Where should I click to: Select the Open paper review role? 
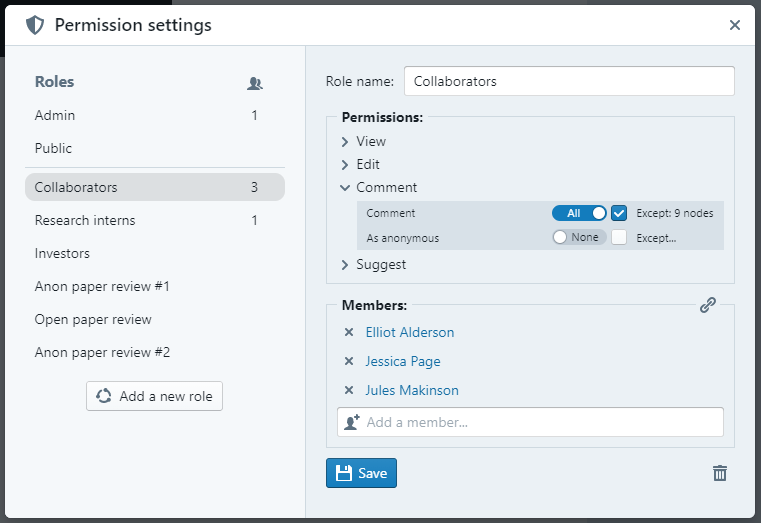coord(155,319)
